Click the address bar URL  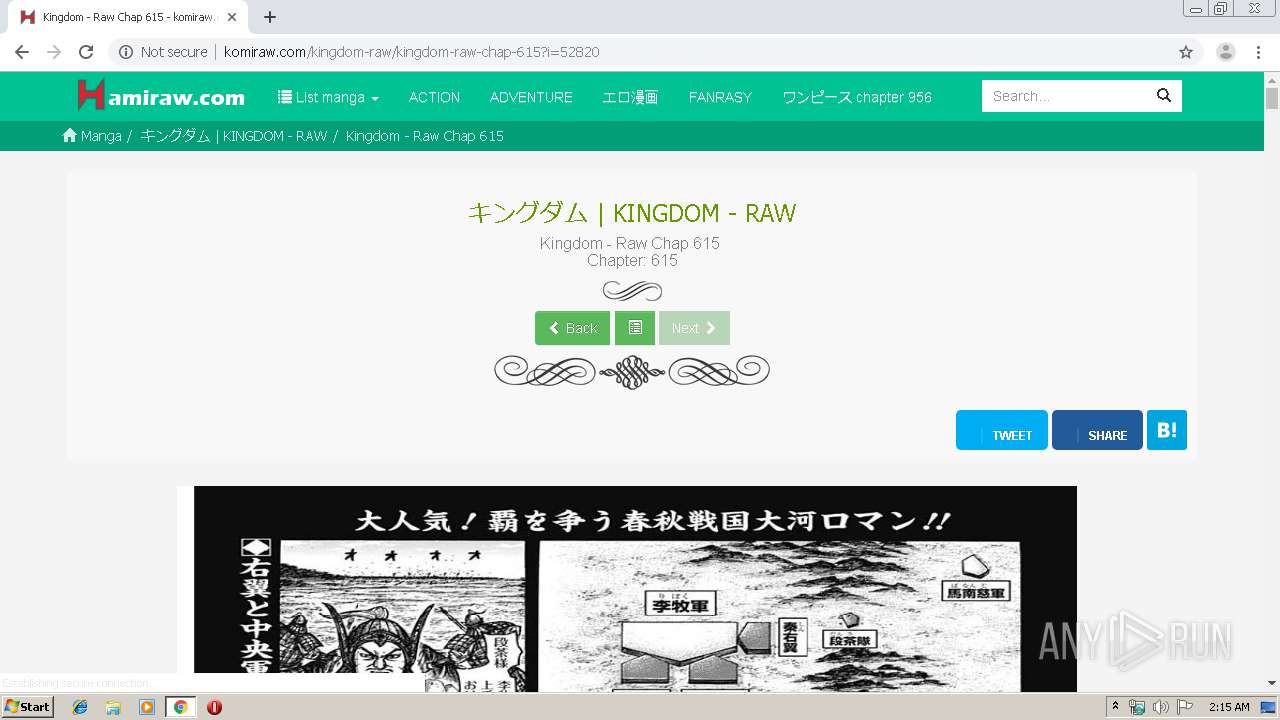411,52
